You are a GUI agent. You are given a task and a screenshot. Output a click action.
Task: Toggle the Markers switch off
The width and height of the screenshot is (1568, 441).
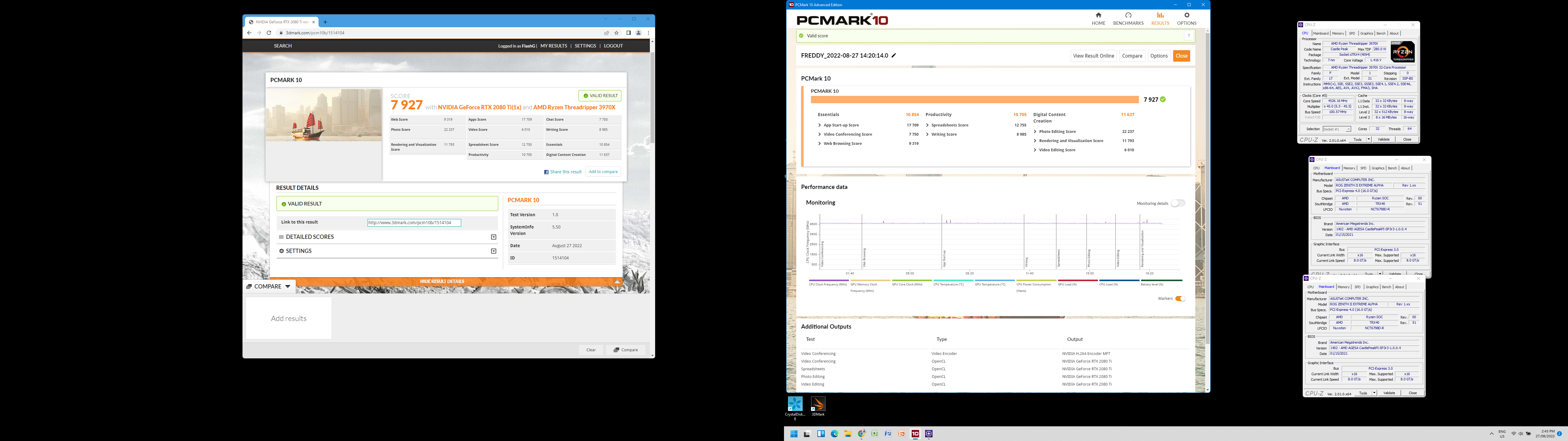1180,299
